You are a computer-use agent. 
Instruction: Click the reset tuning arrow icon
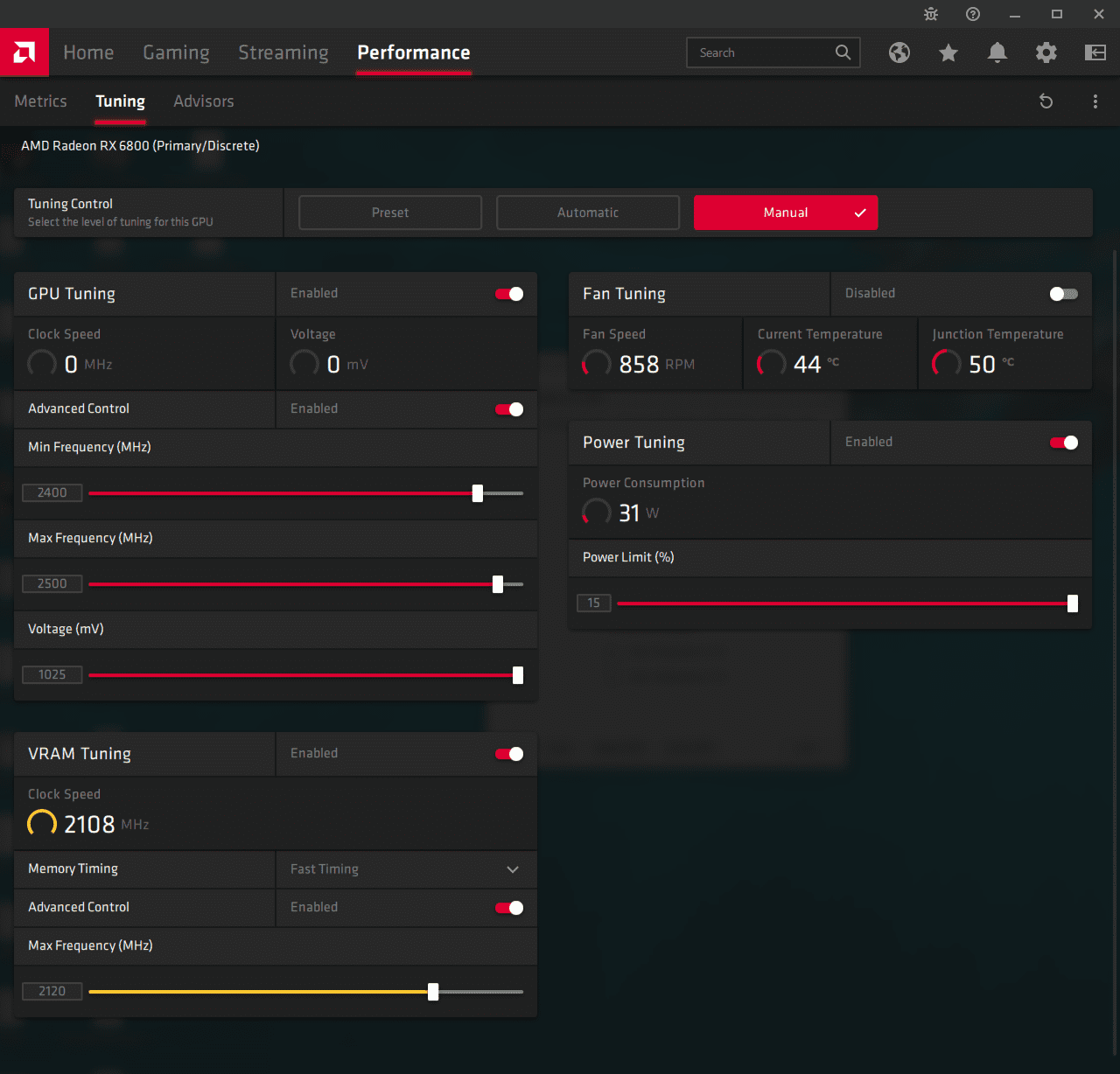(1046, 101)
